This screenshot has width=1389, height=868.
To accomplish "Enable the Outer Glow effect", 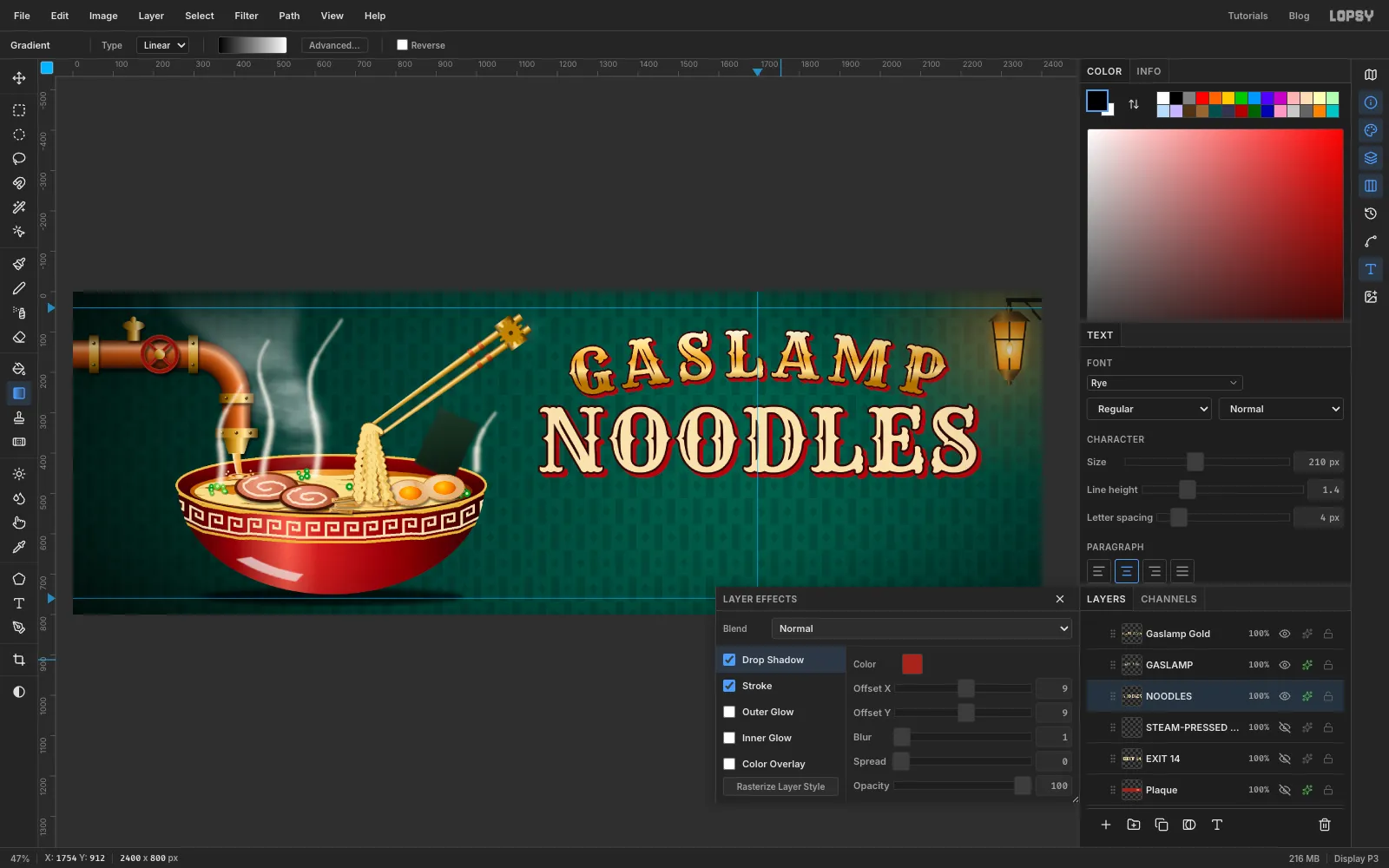I will click(729, 712).
